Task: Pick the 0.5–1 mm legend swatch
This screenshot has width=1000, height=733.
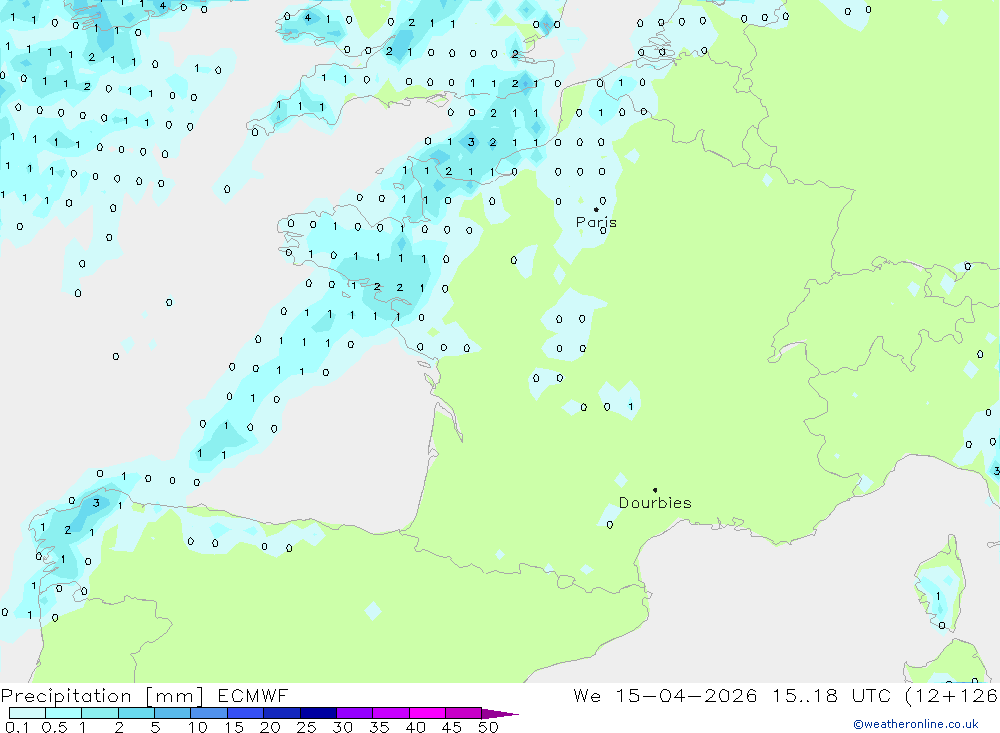Action: (x=64, y=713)
